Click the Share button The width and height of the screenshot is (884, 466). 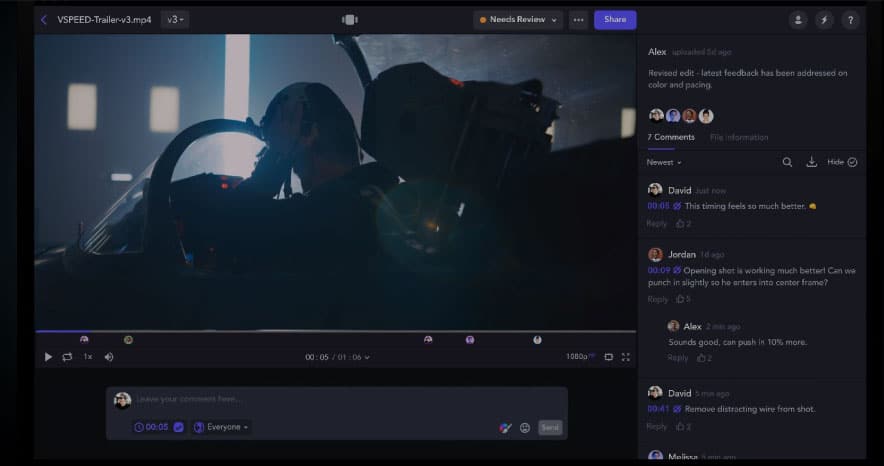[615, 19]
